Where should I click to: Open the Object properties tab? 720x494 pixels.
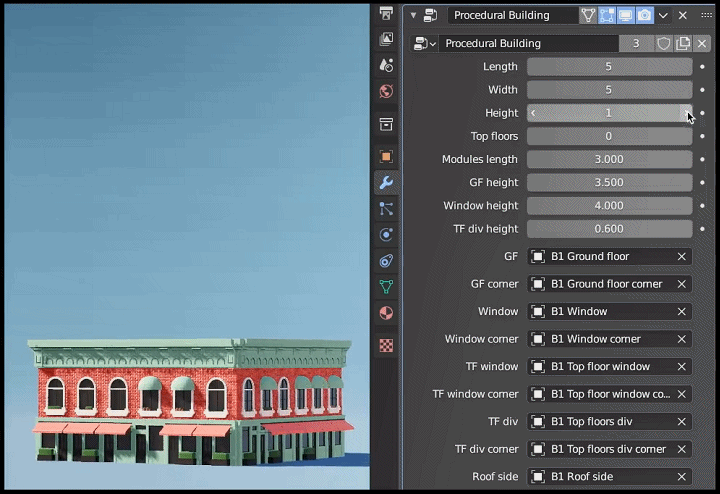(386, 157)
